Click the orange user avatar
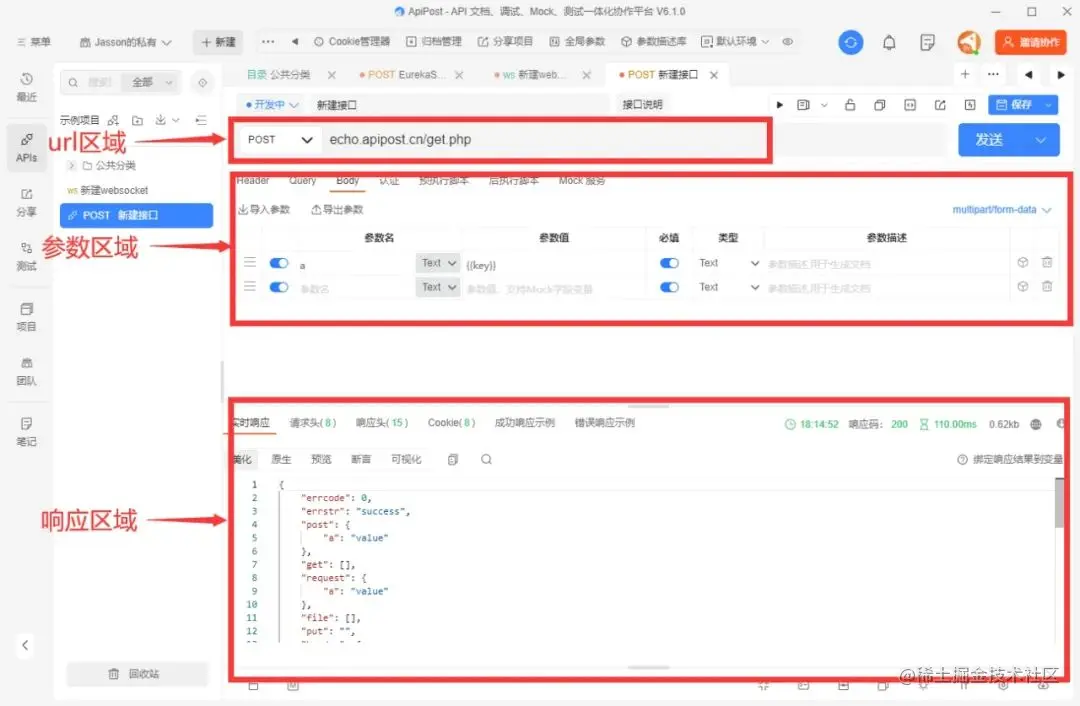1080x706 pixels. (x=968, y=43)
